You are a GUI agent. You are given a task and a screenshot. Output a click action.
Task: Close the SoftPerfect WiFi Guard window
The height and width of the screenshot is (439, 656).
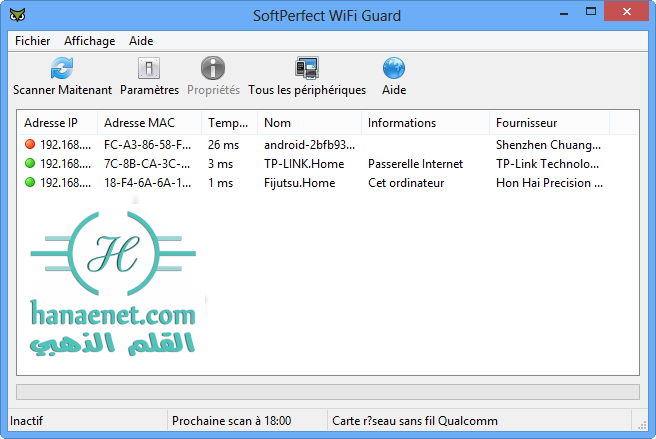pyautogui.click(x=626, y=12)
